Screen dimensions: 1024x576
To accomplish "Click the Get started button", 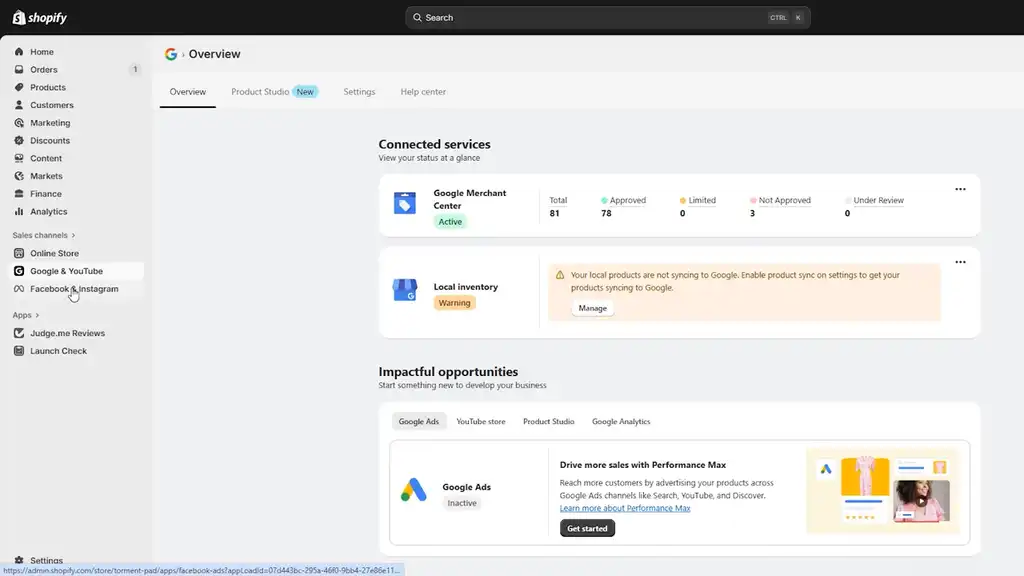I will tap(587, 529).
